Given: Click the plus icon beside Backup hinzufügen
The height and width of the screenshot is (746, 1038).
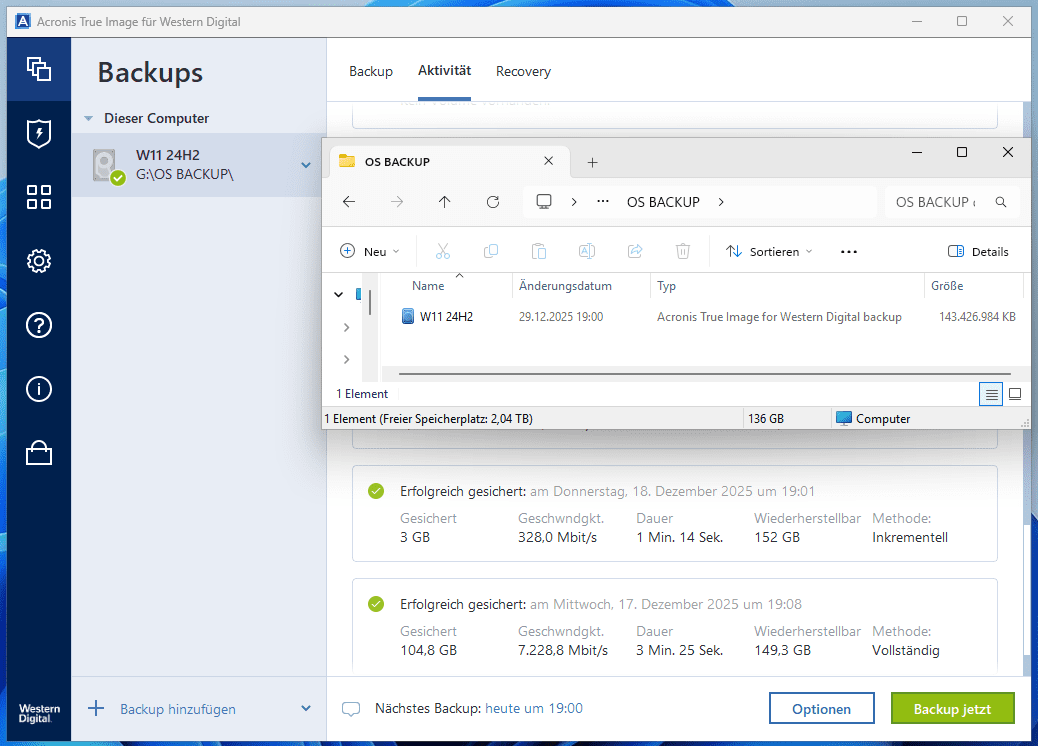Looking at the screenshot, I should (96, 708).
